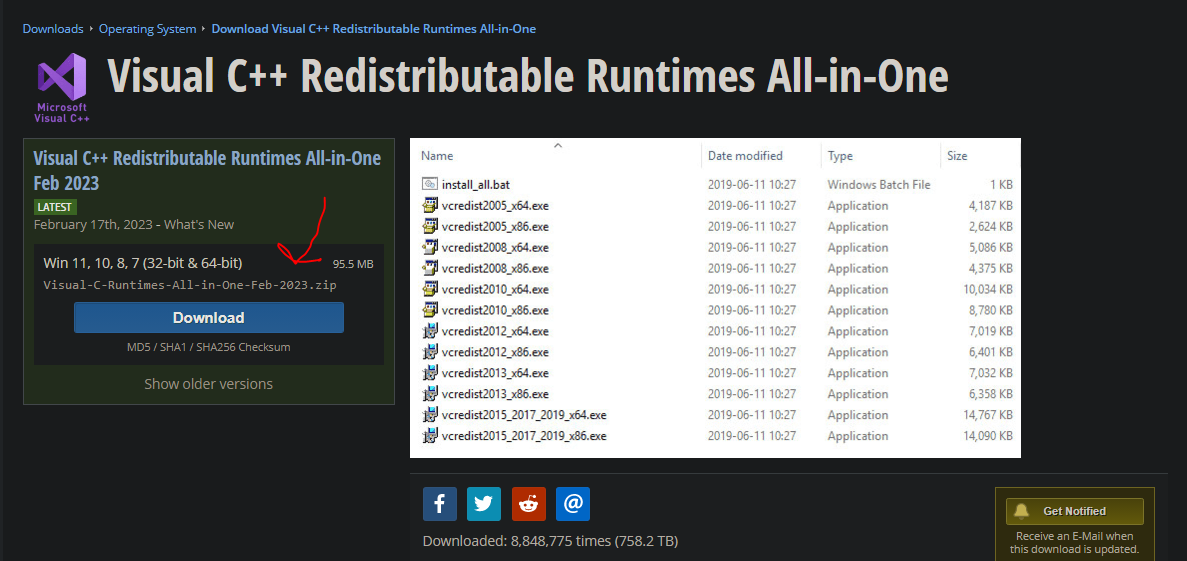Click the Download button
This screenshot has height=561, width=1187.
209,317
